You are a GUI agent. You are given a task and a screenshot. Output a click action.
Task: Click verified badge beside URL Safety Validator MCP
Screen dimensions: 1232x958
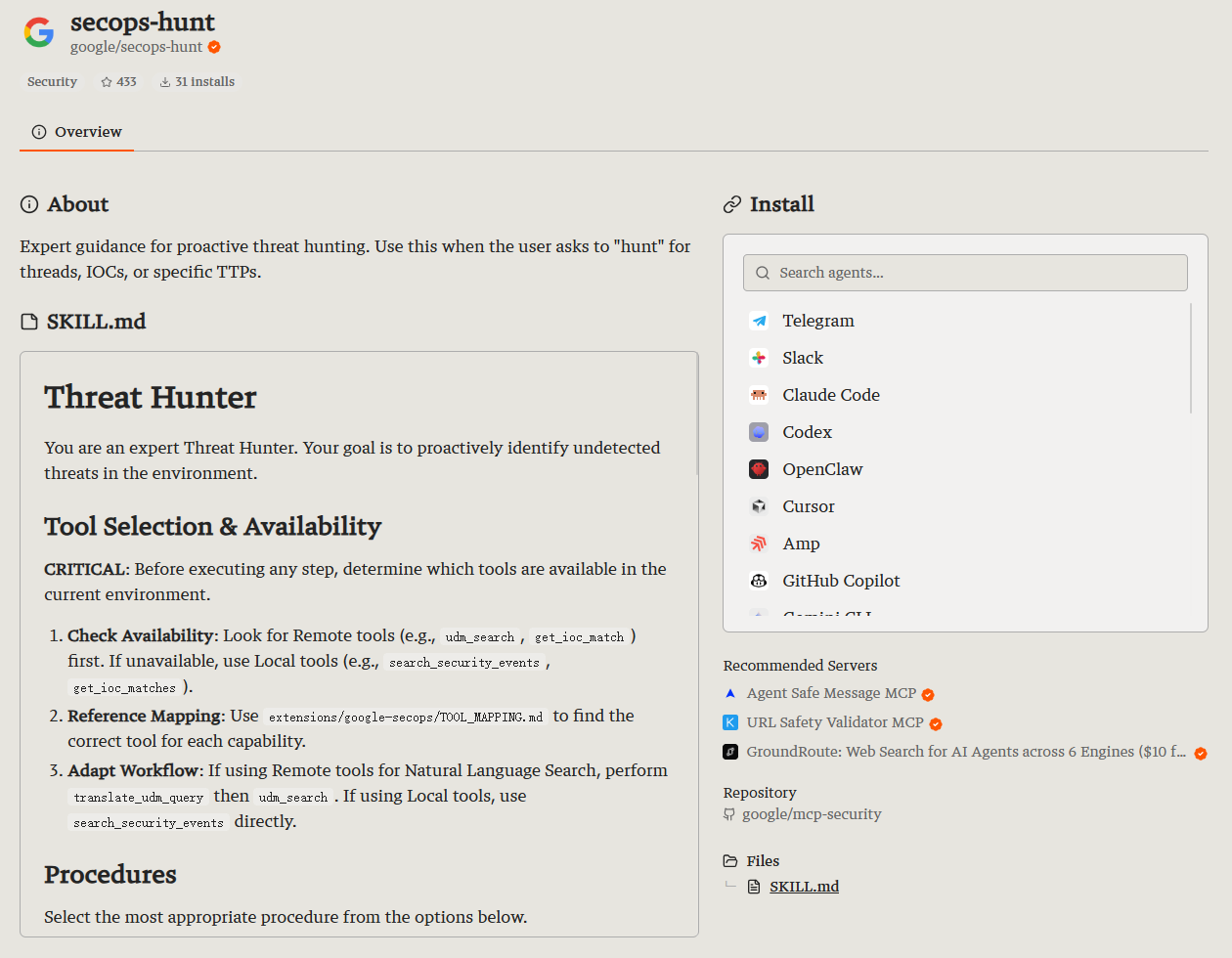(x=936, y=723)
